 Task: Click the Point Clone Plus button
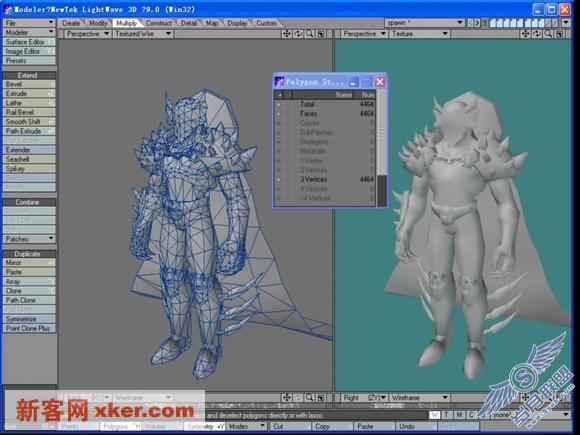pos(29,328)
